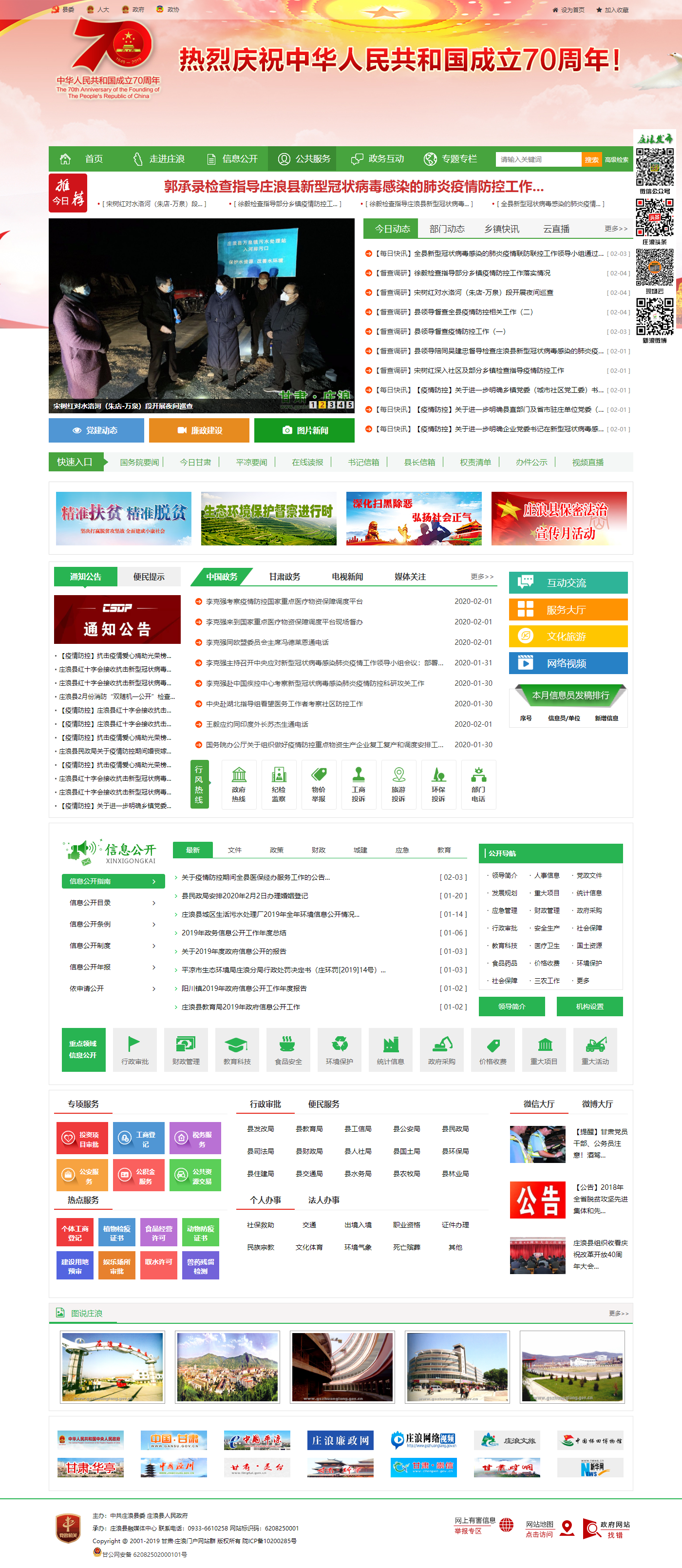The height and width of the screenshot is (1568, 682).
Task: Expand 信息公开条例 sidebar item
Action: [x=113, y=924]
